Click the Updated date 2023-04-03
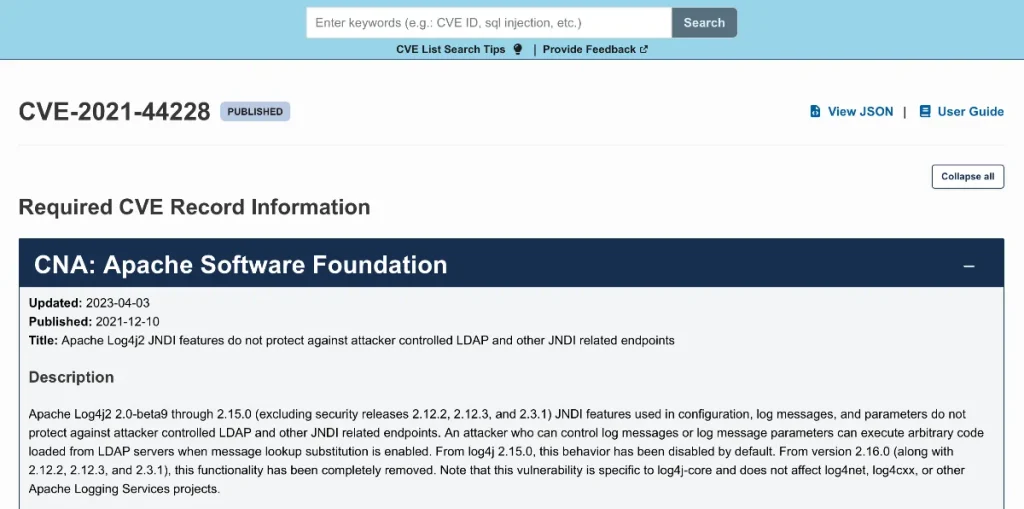 [x=118, y=303]
